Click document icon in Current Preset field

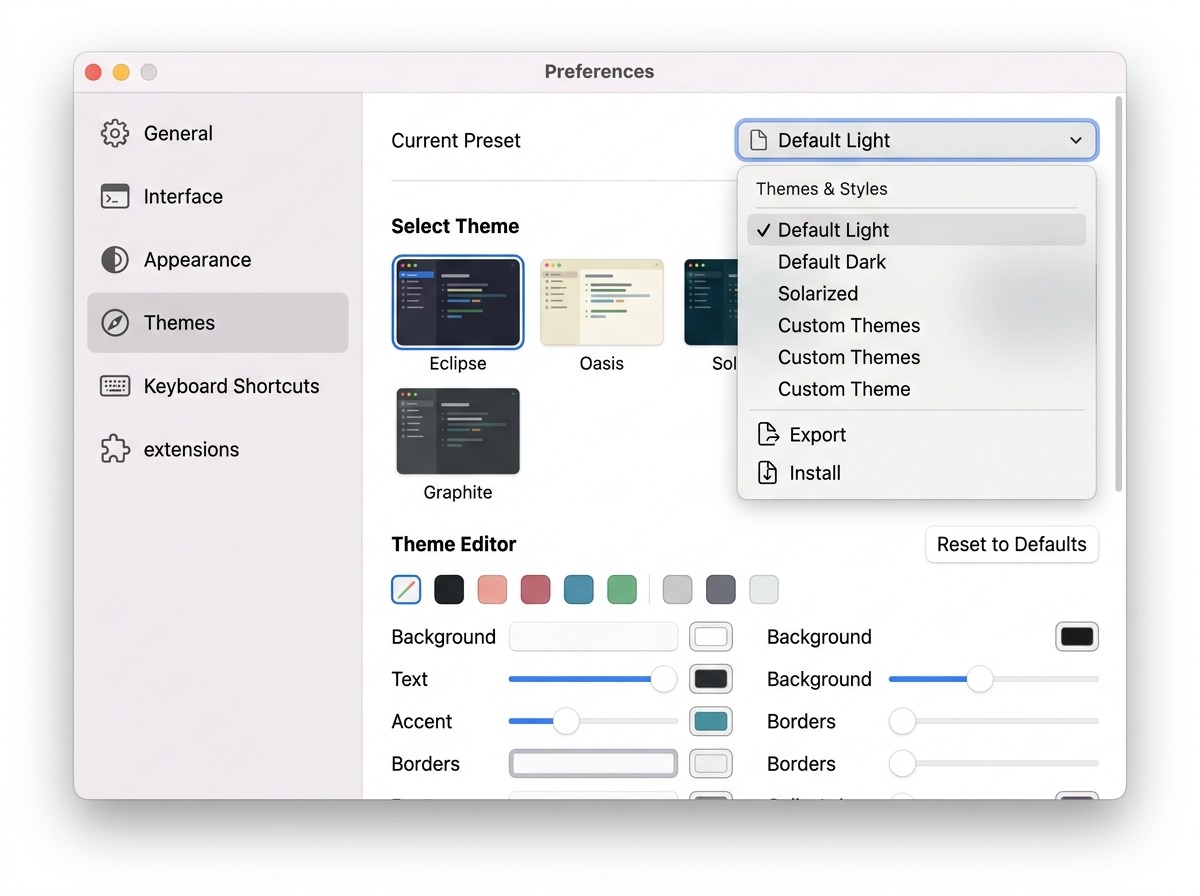pyautogui.click(x=759, y=140)
